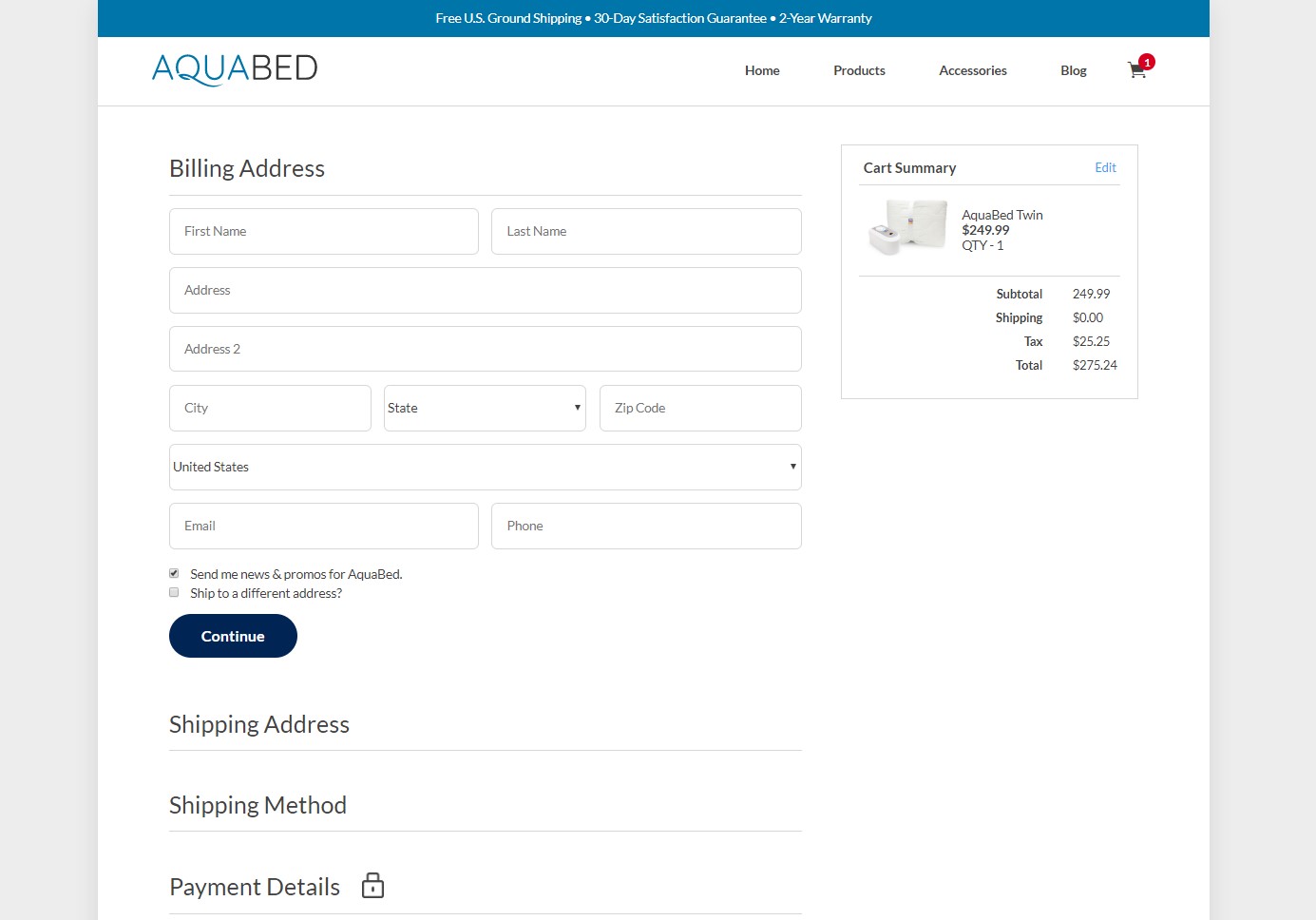The height and width of the screenshot is (920, 1316).
Task: Click the AquaBed Twin product thumbnail
Action: [907, 227]
